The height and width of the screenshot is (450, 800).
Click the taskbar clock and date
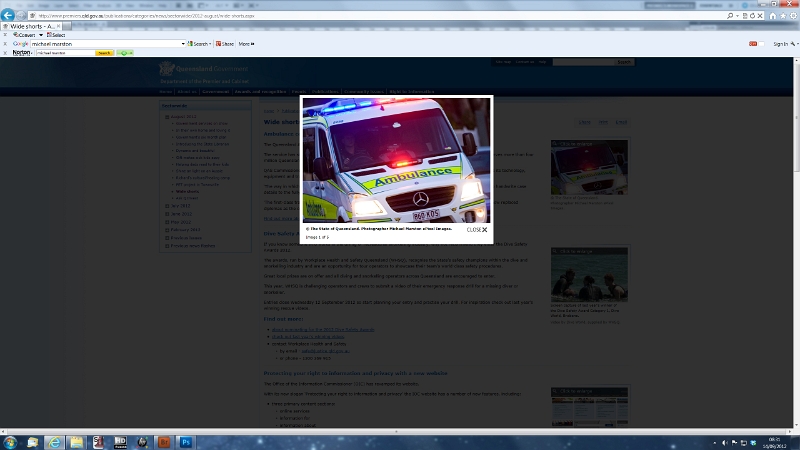coord(774,442)
